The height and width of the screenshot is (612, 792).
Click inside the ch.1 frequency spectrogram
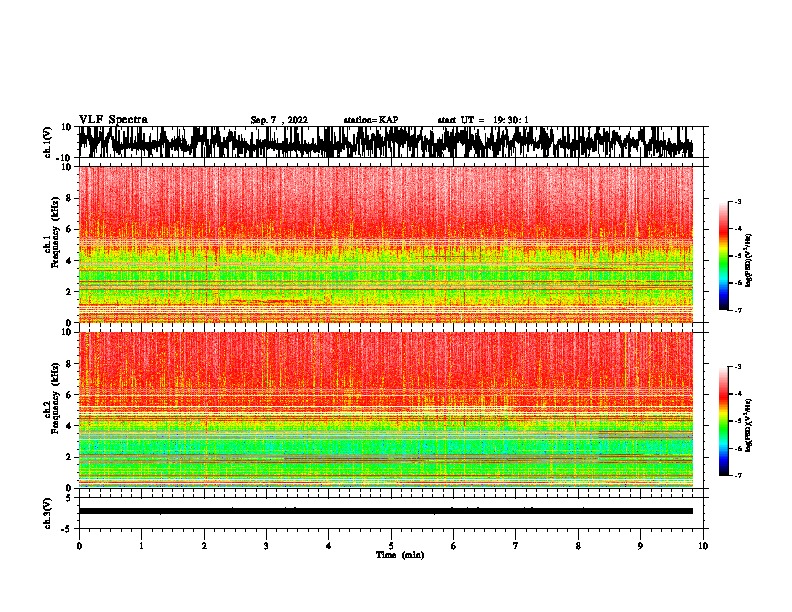pyautogui.click(x=385, y=244)
